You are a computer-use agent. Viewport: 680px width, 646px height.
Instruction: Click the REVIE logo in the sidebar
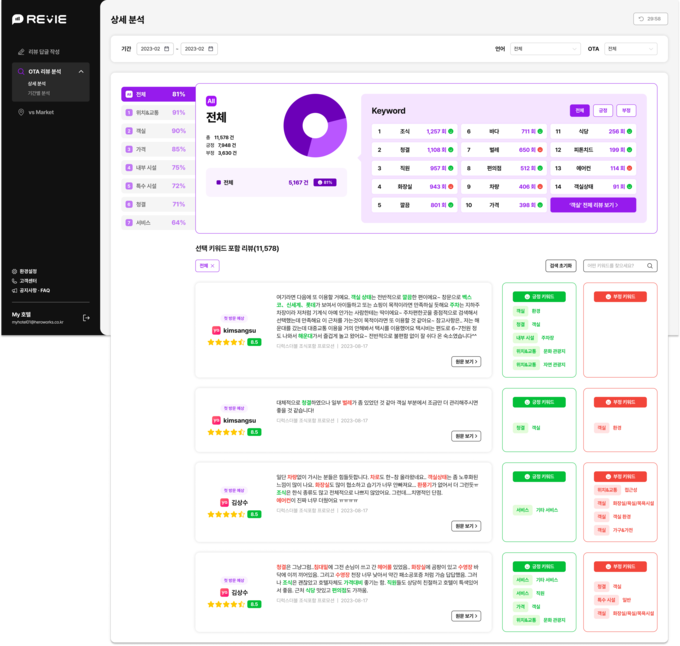(x=39, y=19)
